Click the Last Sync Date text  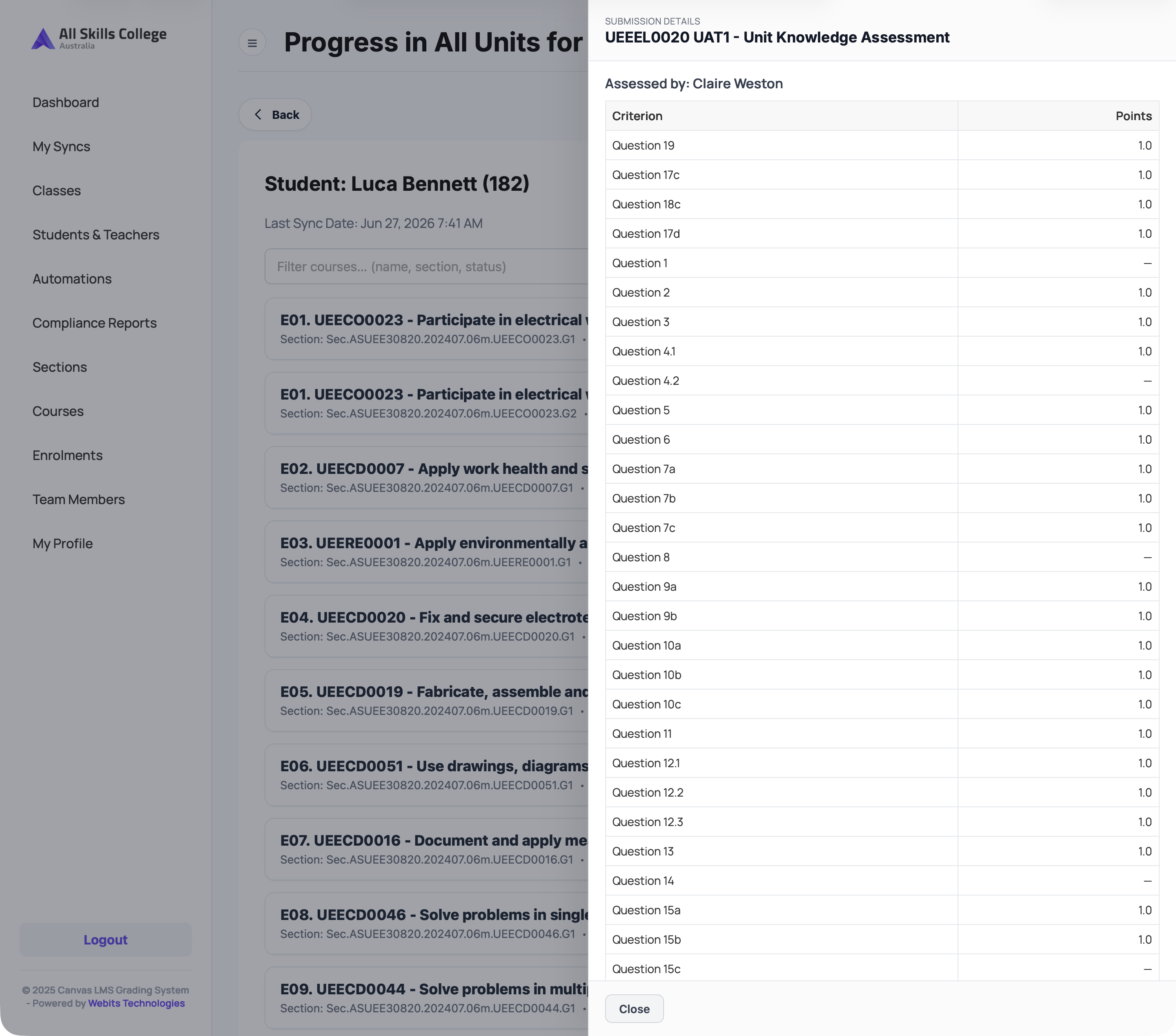click(x=373, y=223)
